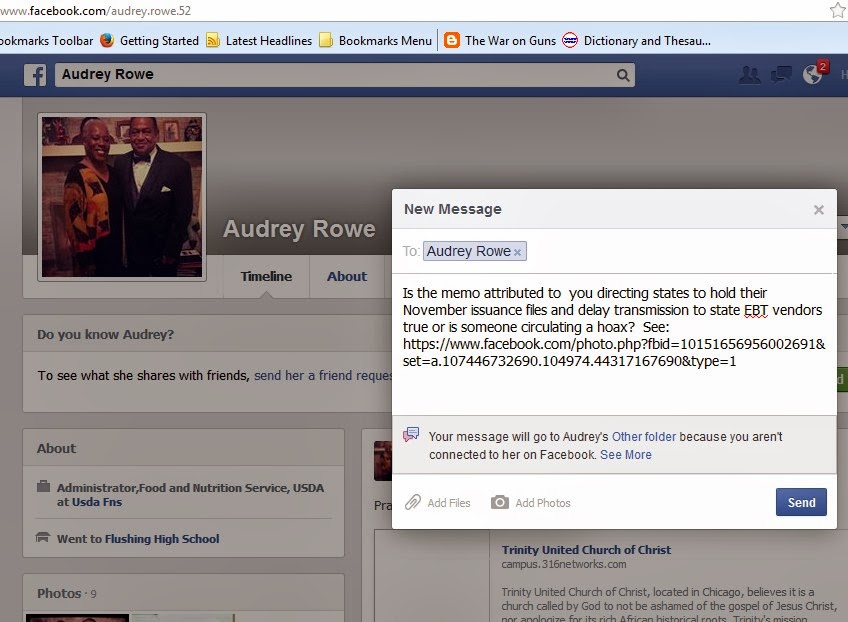The height and width of the screenshot is (622, 848).
Task: Open the messages icon in header
Action: [781, 75]
